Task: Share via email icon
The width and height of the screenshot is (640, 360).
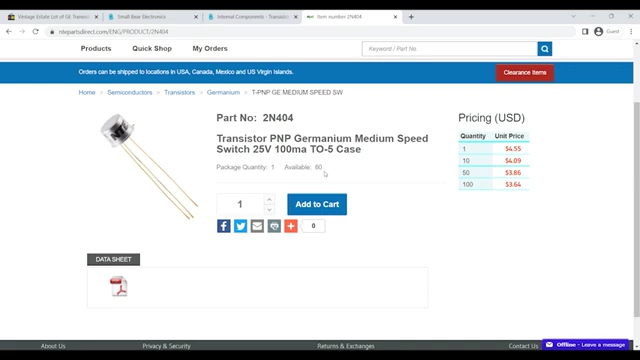Action: 257,226
